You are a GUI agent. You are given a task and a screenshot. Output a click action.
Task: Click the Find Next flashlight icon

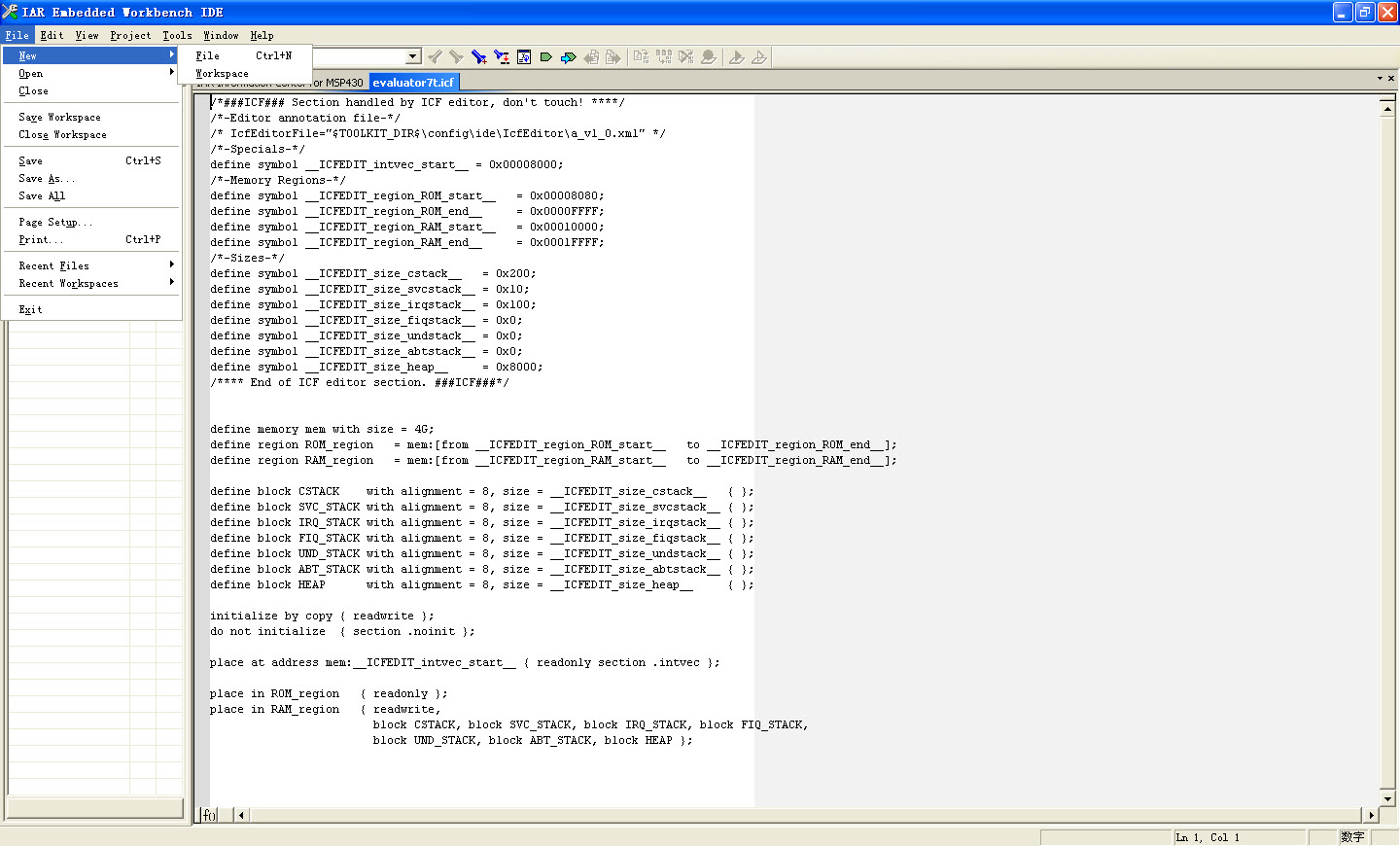(x=456, y=57)
